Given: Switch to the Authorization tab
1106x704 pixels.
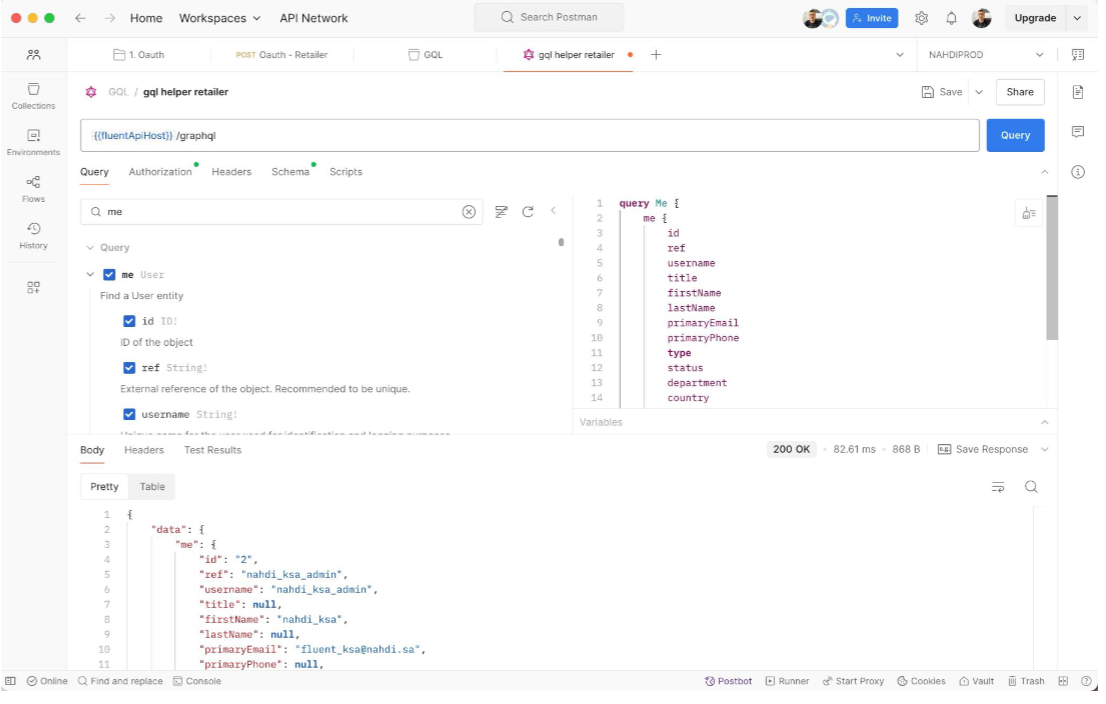Looking at the screenshot, I should [x=160, y=172].
